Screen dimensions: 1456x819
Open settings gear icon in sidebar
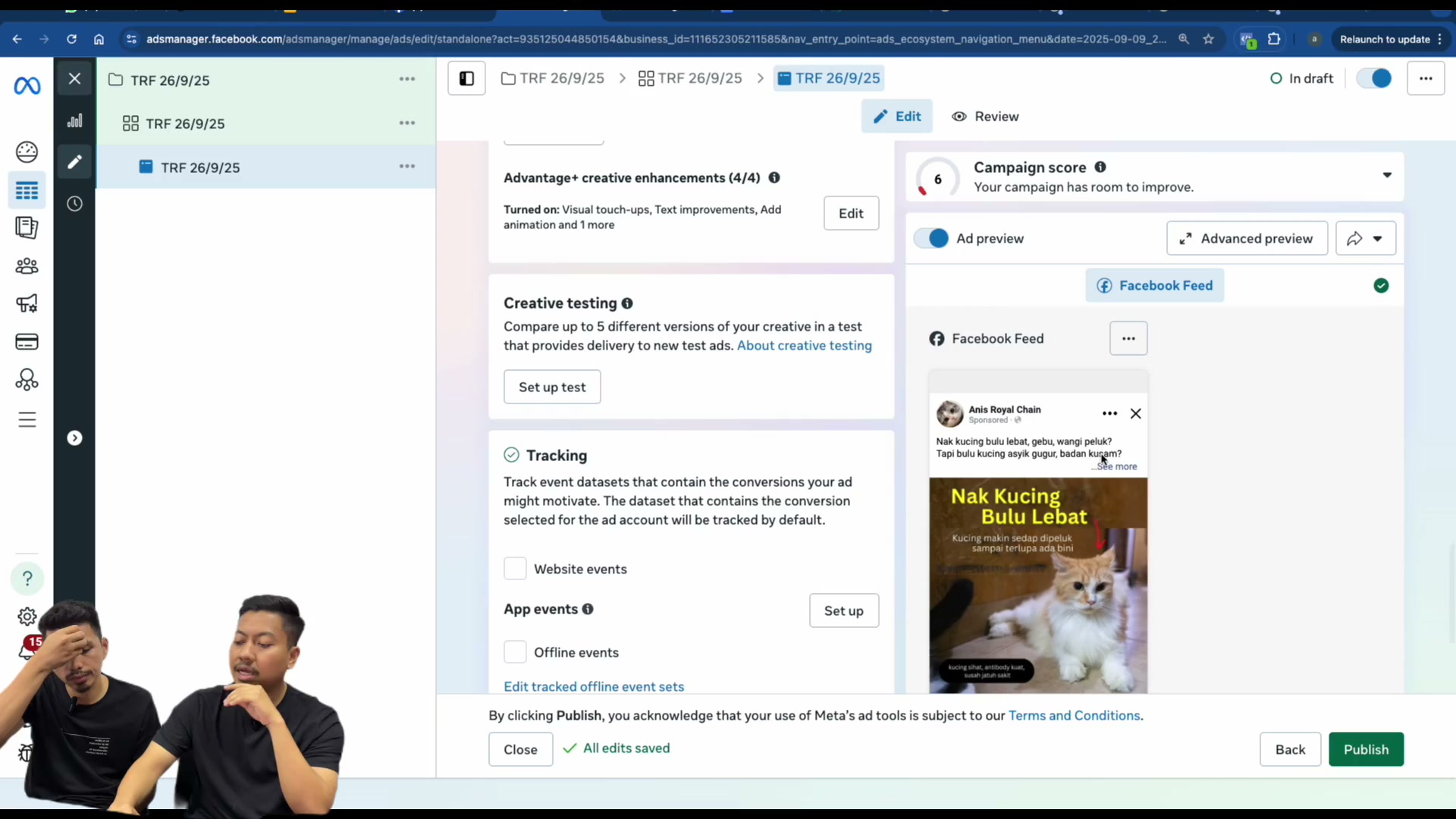click(x=27, y=617)
